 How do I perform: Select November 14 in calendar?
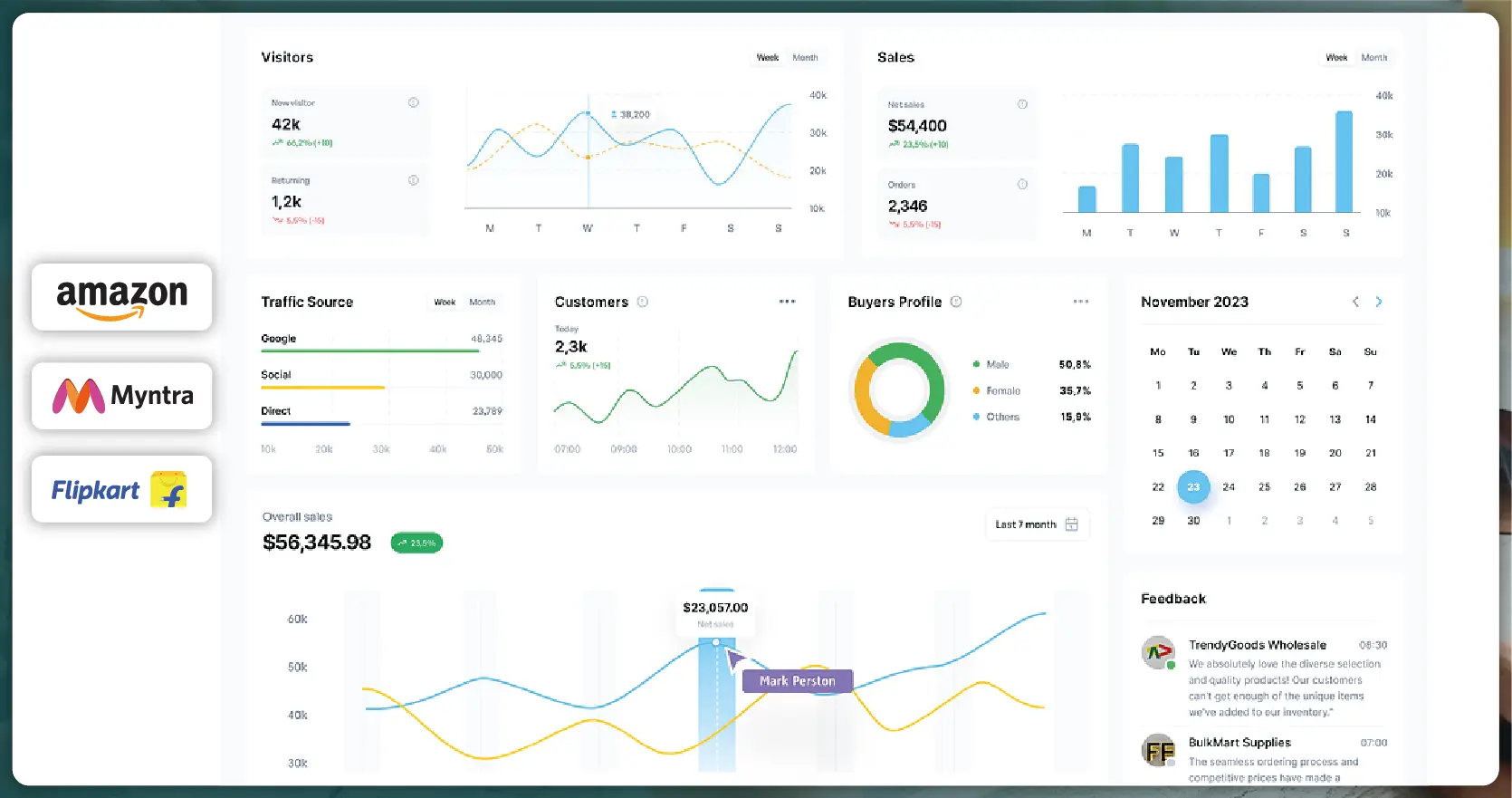click(x=1371, y=419)
